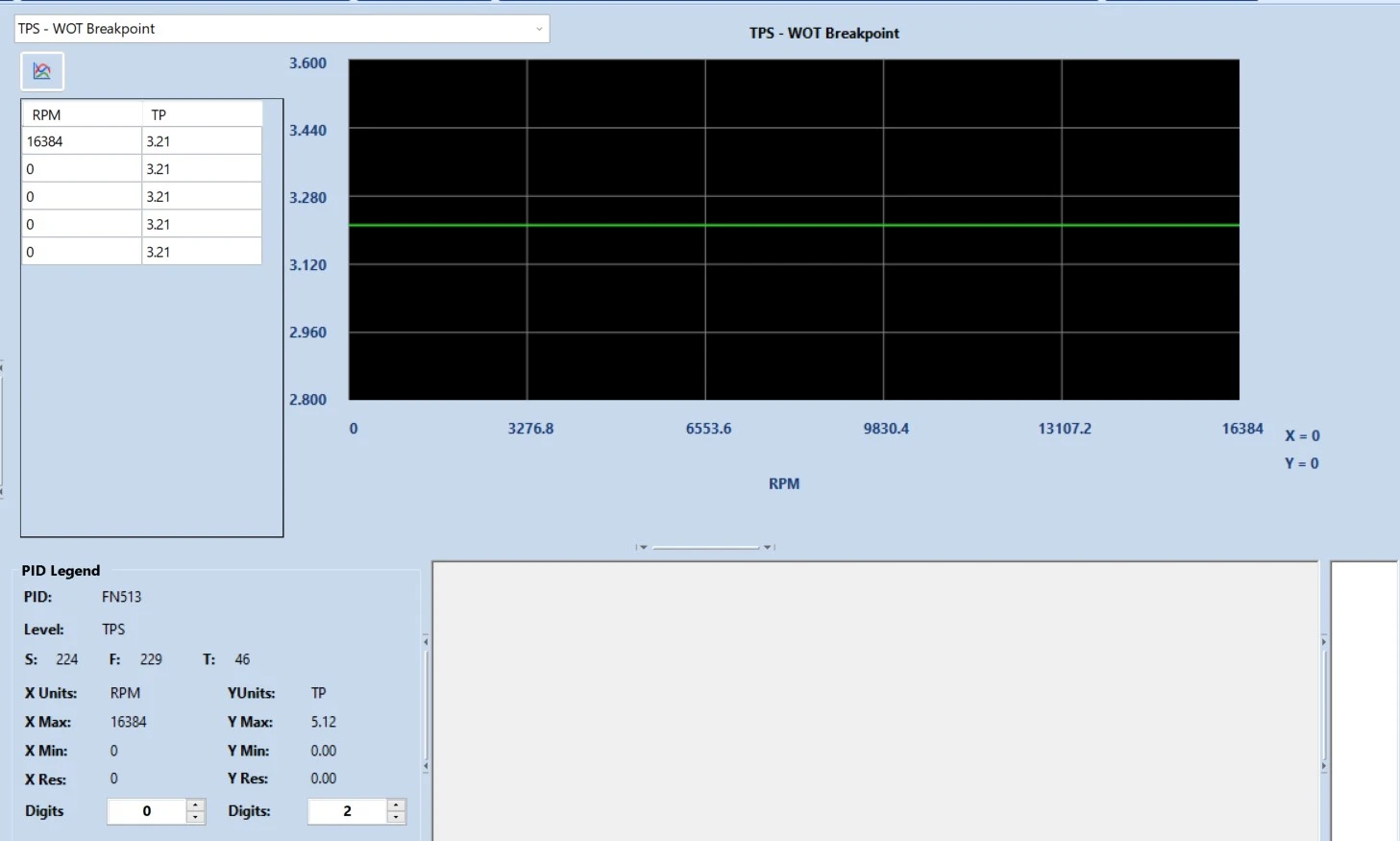Decrease X Digits with the down arrow
This screenshot has width=1400, height=841.
click(196, 818)
